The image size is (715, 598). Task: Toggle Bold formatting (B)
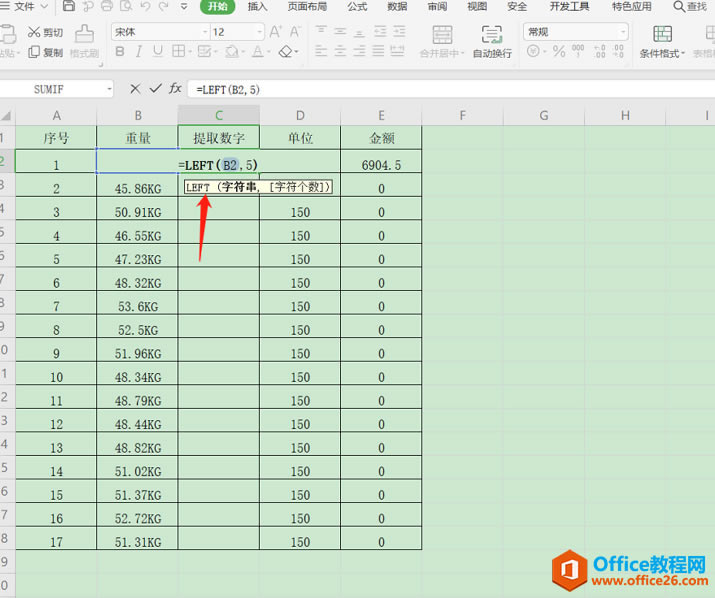pyautogui.click(x=120, y=52)
